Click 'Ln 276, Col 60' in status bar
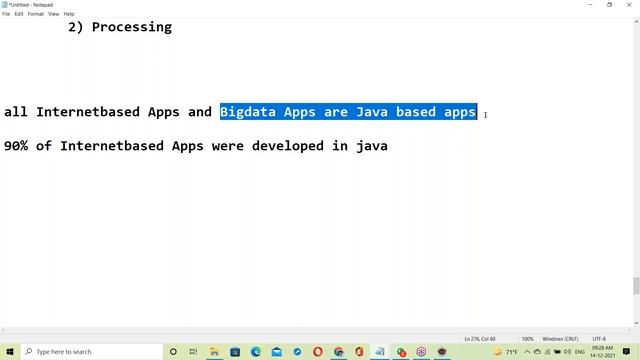 [480, 339]
